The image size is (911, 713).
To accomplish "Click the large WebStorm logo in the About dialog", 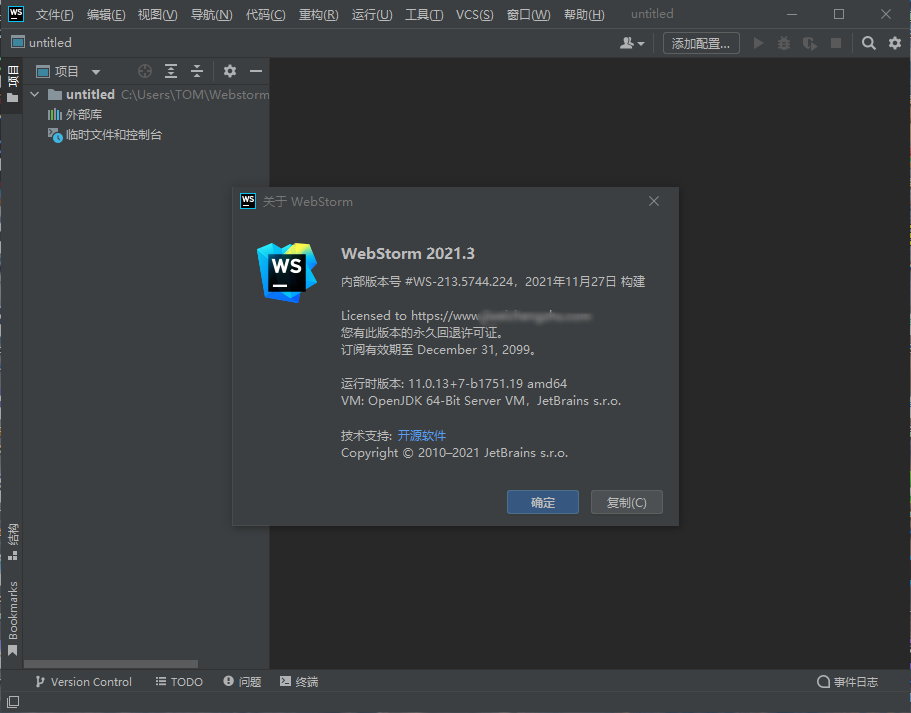I will [287, 273].
